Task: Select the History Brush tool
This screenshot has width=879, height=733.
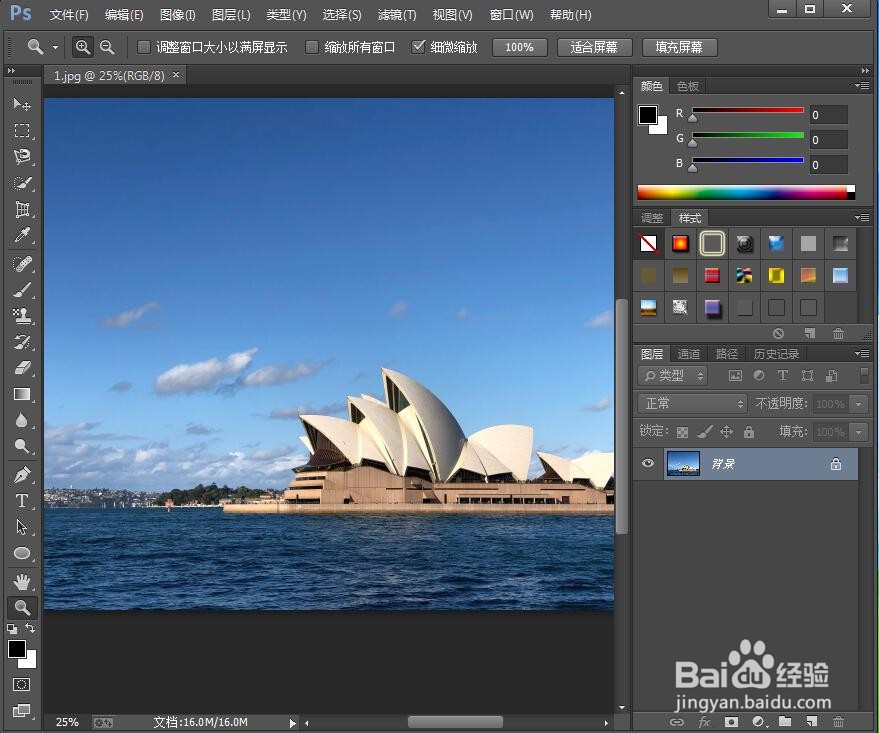Action: [x=22, y=342]
